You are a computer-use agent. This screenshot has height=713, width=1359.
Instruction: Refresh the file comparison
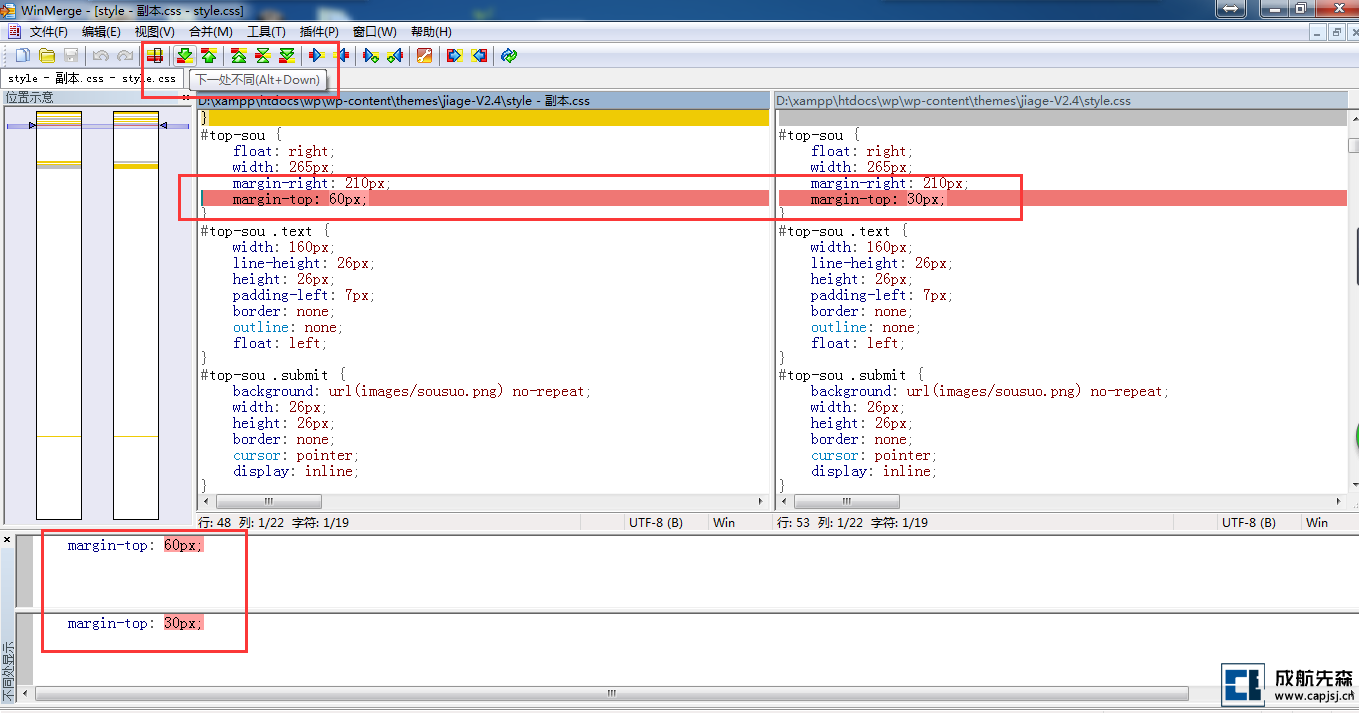[509, 56]
